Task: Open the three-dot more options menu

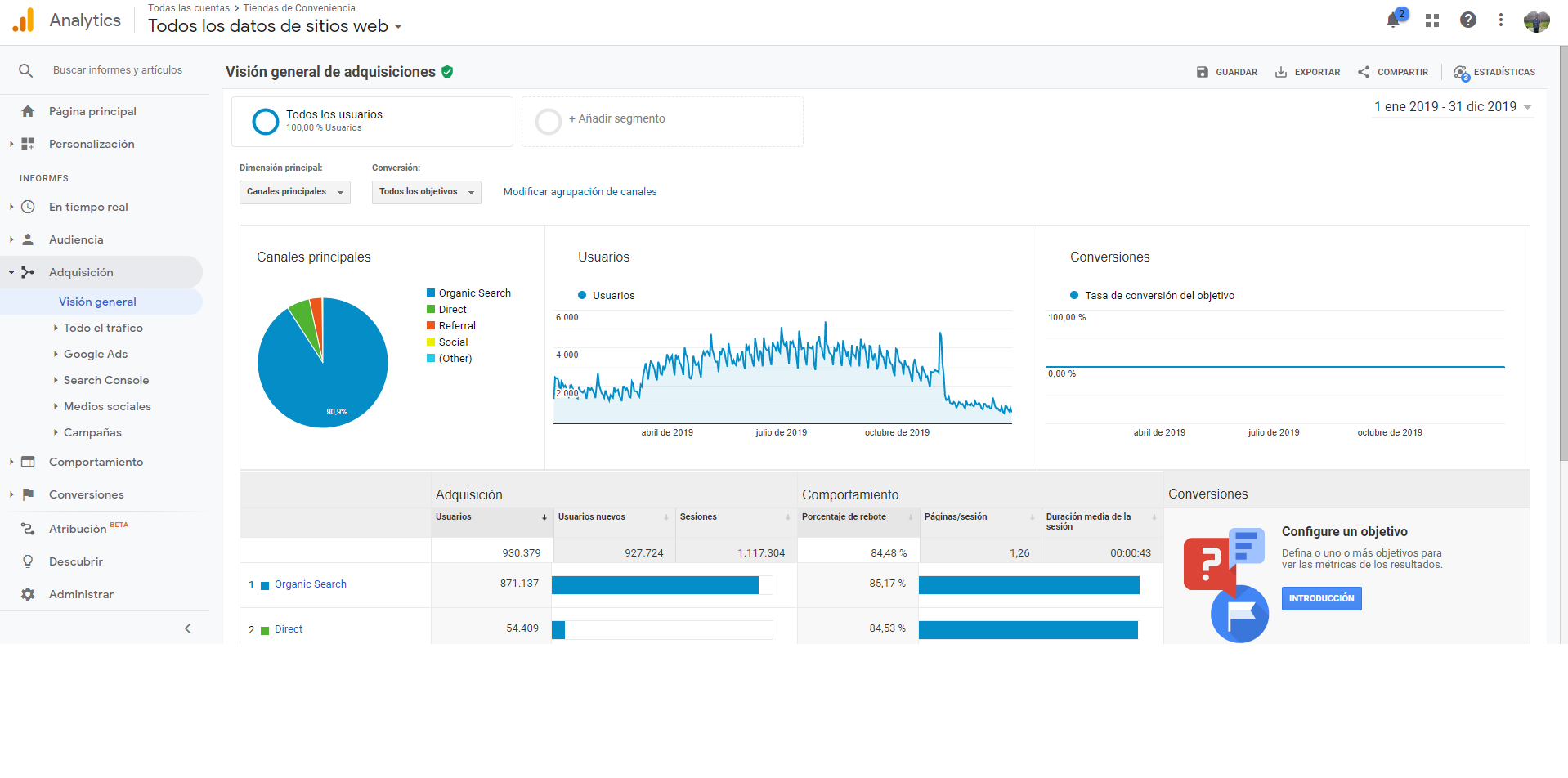Action: pos(1501,20)
